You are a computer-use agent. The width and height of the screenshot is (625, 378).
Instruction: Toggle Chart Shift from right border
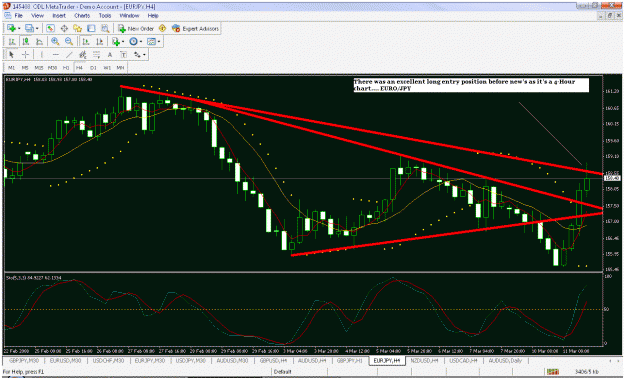[99, 41]
